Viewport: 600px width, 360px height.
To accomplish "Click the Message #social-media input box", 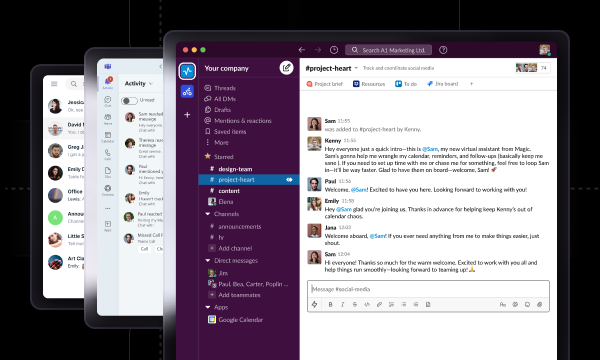I will point(428,289).
